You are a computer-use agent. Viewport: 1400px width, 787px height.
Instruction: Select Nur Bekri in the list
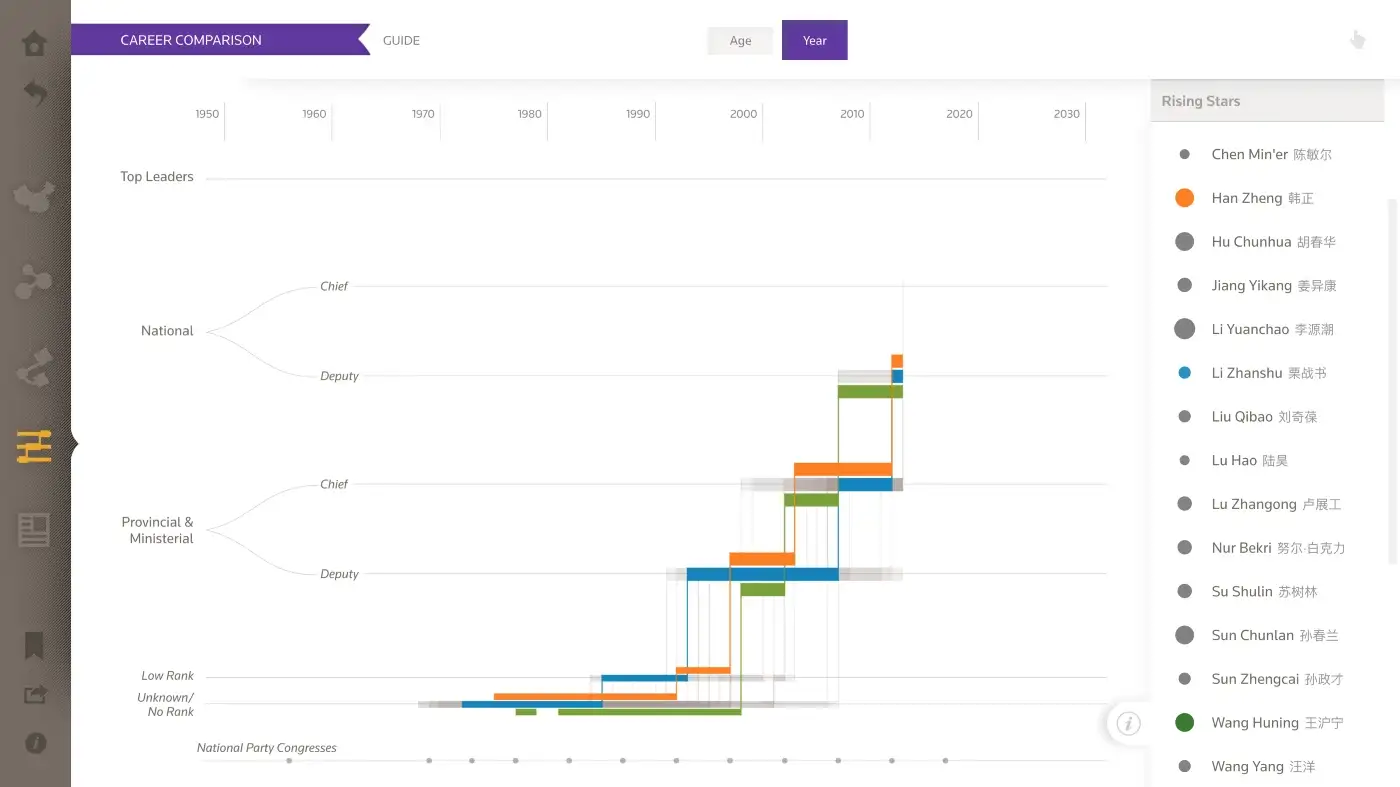pos(1260,548)
